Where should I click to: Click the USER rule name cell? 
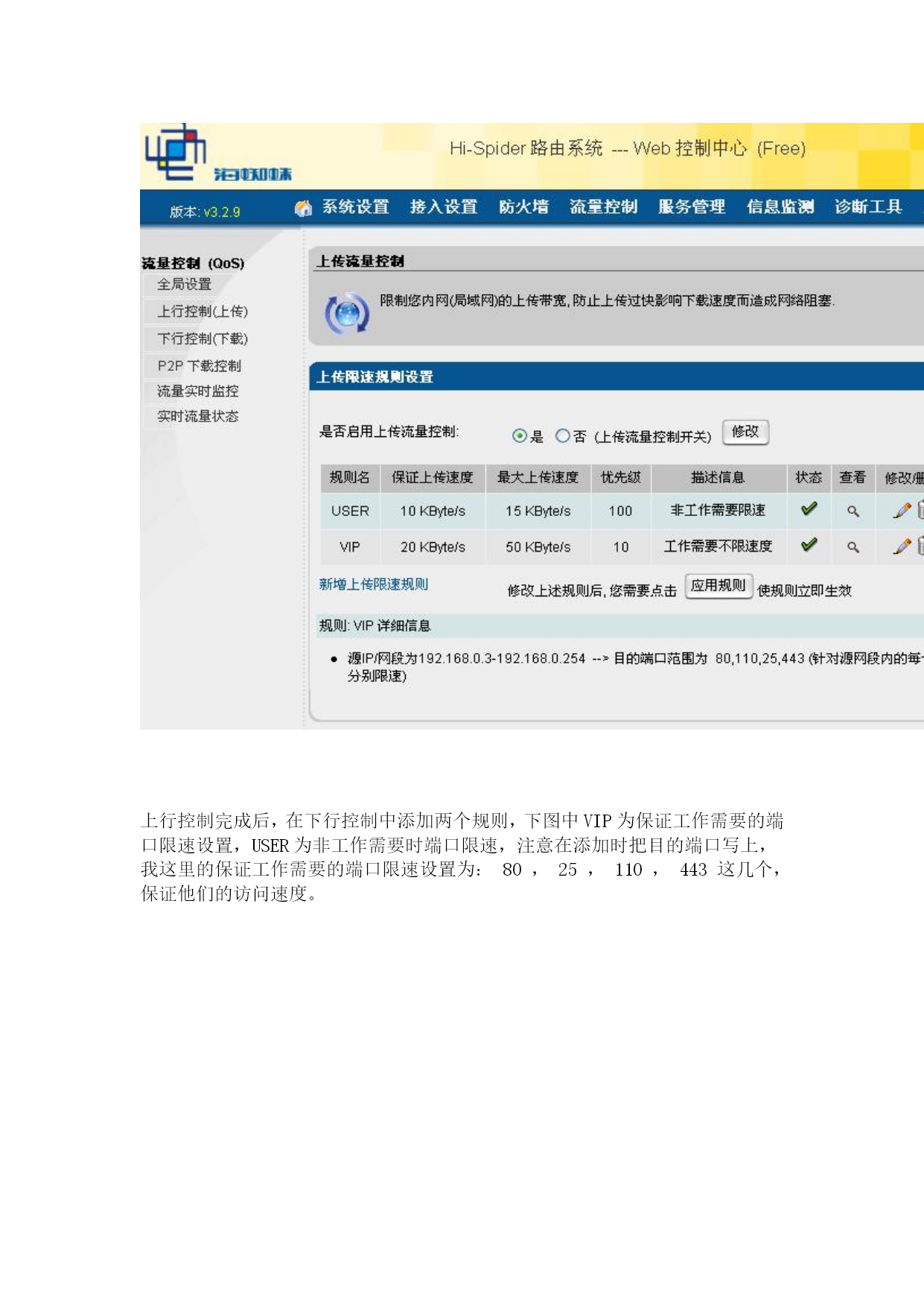pyautogui.click(x=350, y=511)
